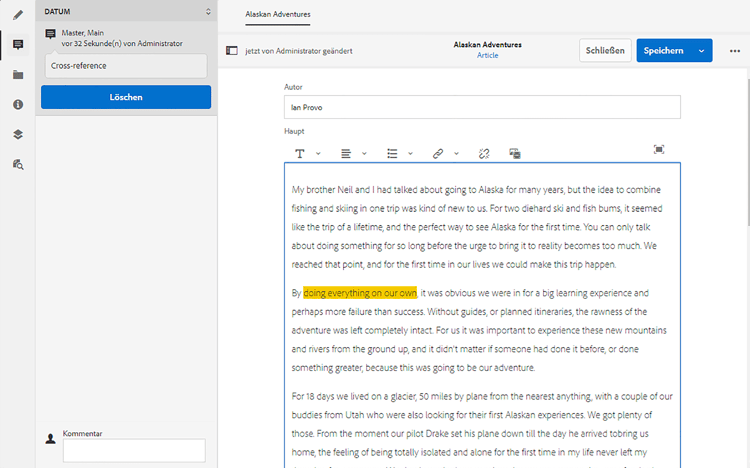Click the bold 'Alaskan Adventures' title in header
Viewport: 750px width, 468px height.
click(x=487, y=45)
